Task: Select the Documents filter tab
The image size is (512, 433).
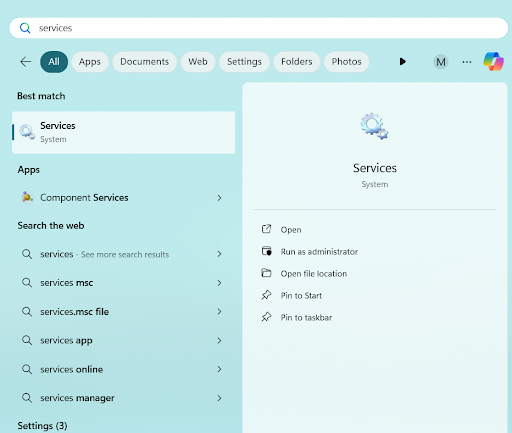Action: click(144, 62)
